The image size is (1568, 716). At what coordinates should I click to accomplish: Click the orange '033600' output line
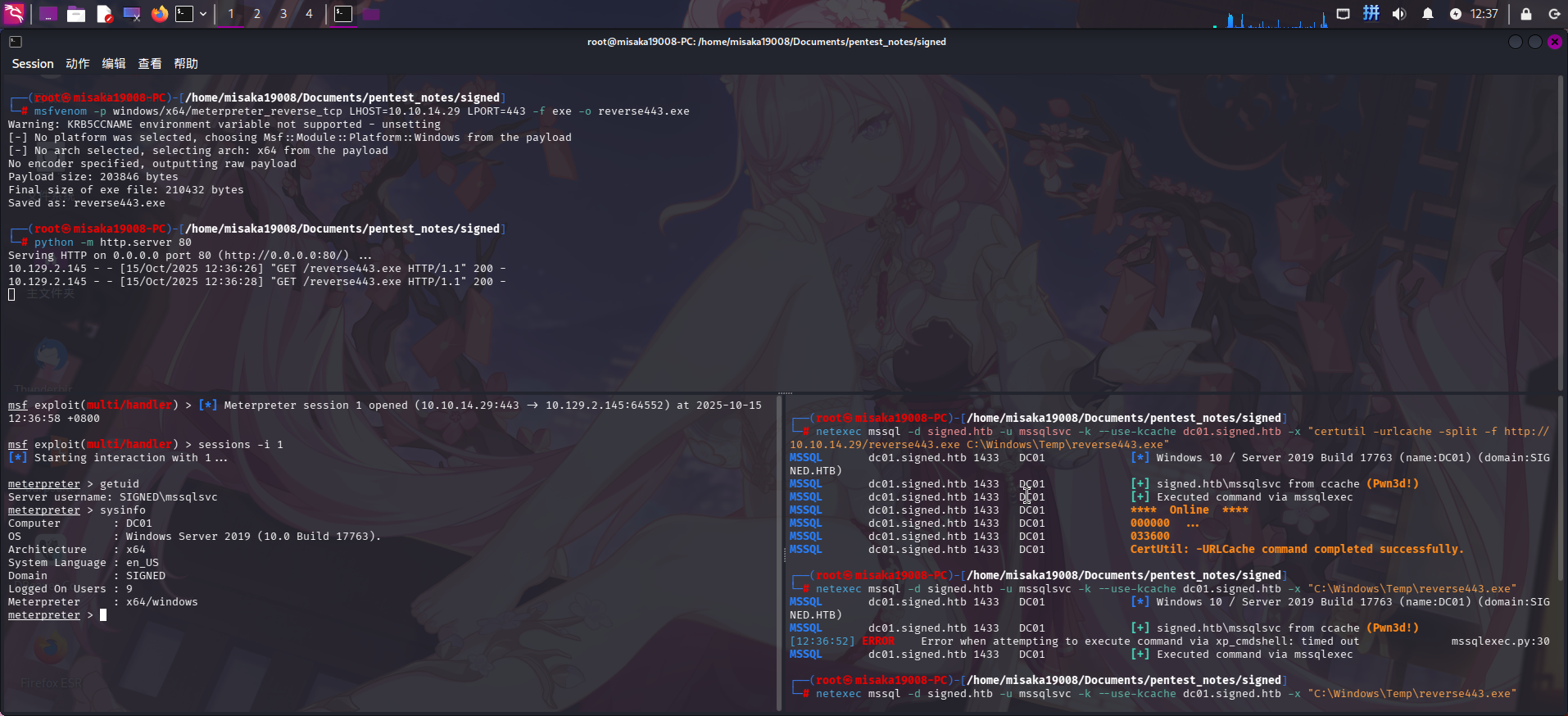[1149, 537]
